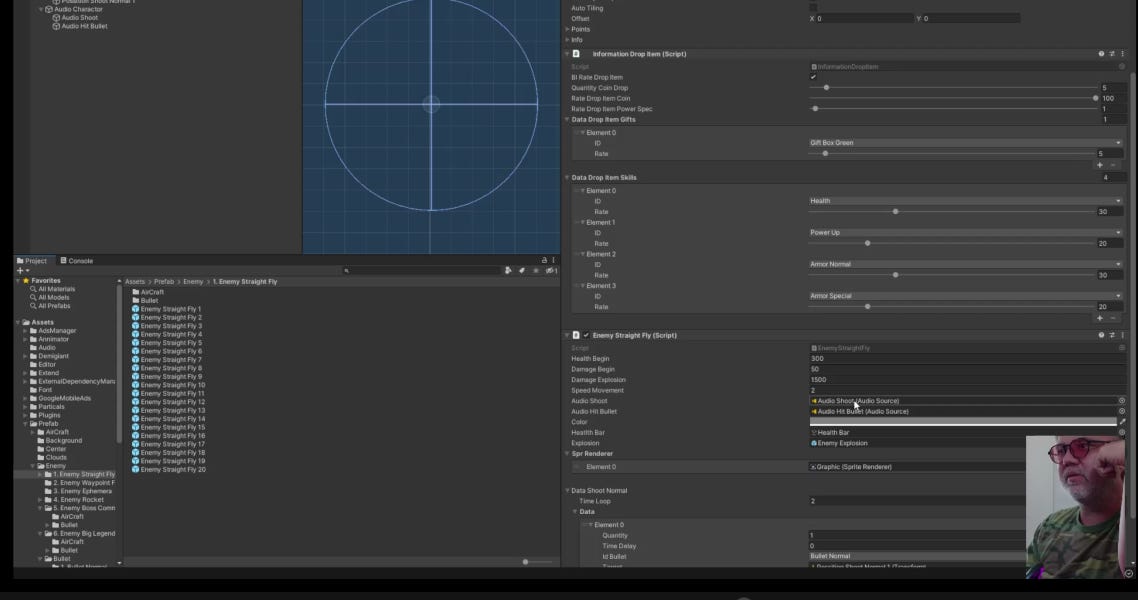This screenshot has height=600, width=1138.
Task: Click the help icon on Enemy Straight Fly component
Action: 1101,335
